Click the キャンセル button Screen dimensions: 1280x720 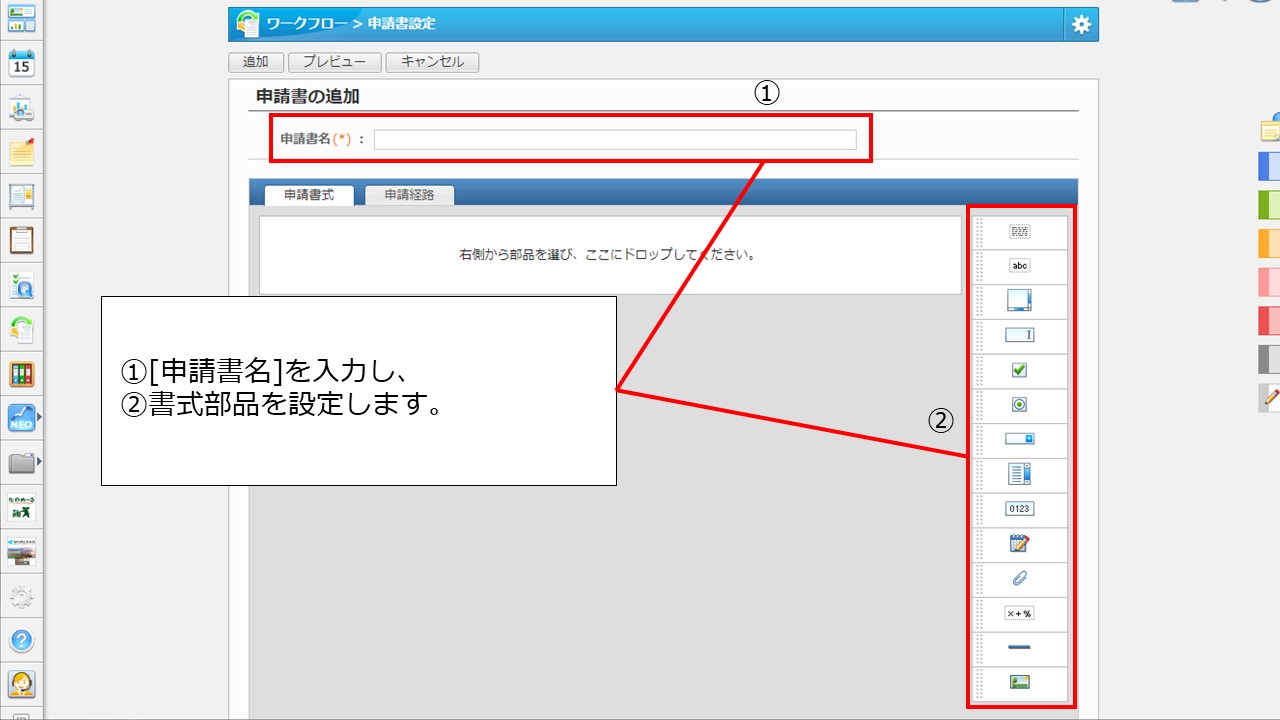(432, 62)
